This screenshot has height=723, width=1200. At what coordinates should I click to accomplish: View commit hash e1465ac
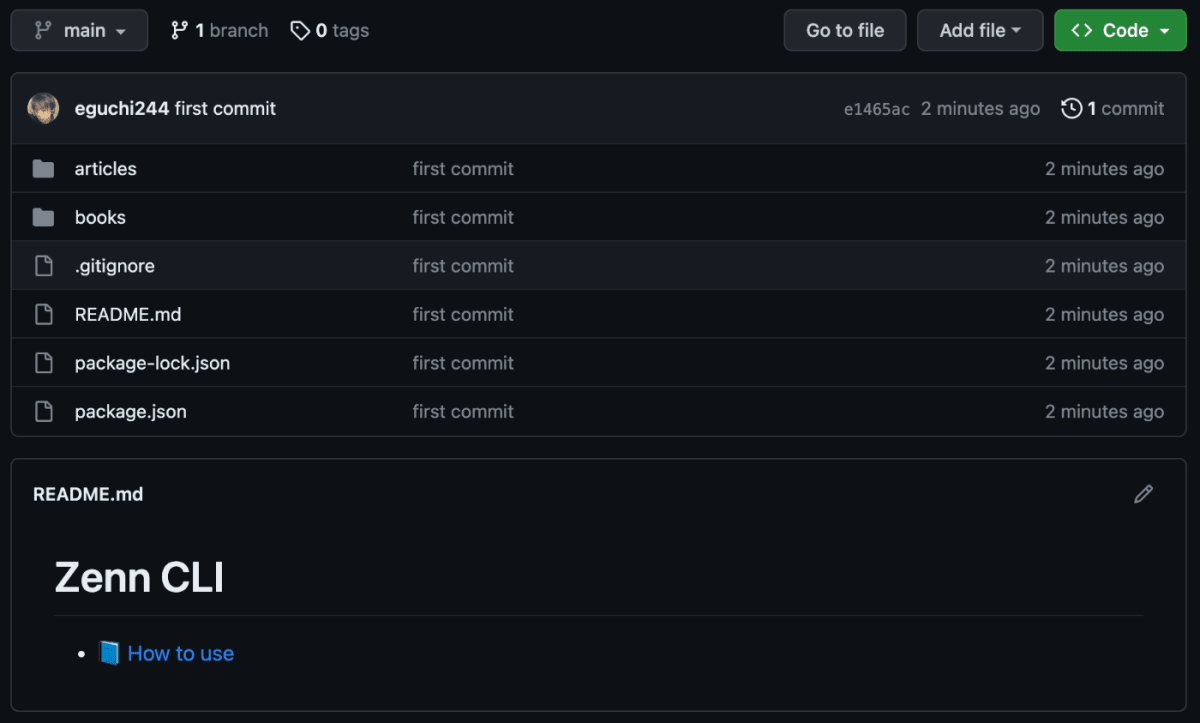[877, 109]
